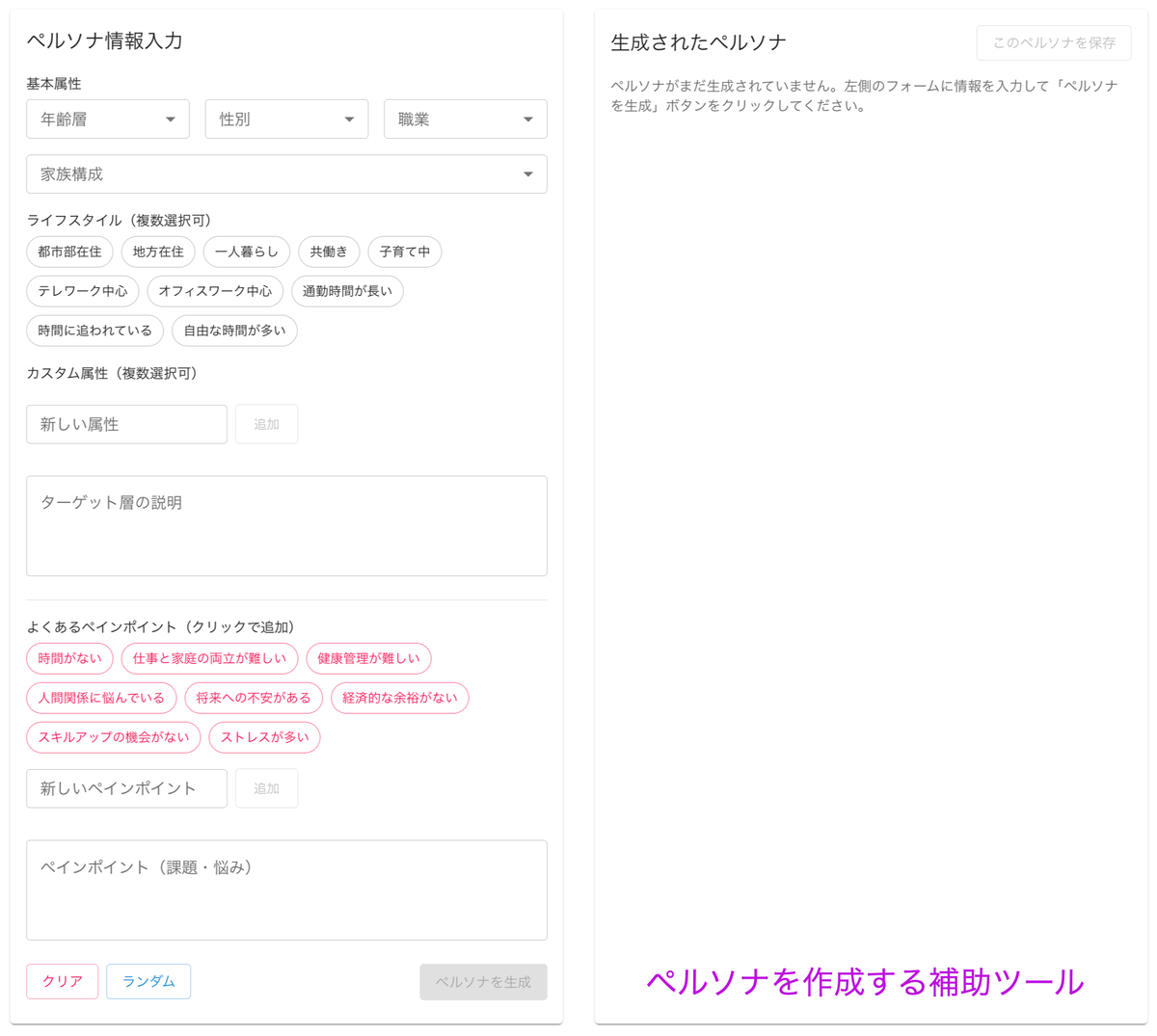
Task: Toggle the 都市部在住 lifestyle chip
Action: (68, 252)
